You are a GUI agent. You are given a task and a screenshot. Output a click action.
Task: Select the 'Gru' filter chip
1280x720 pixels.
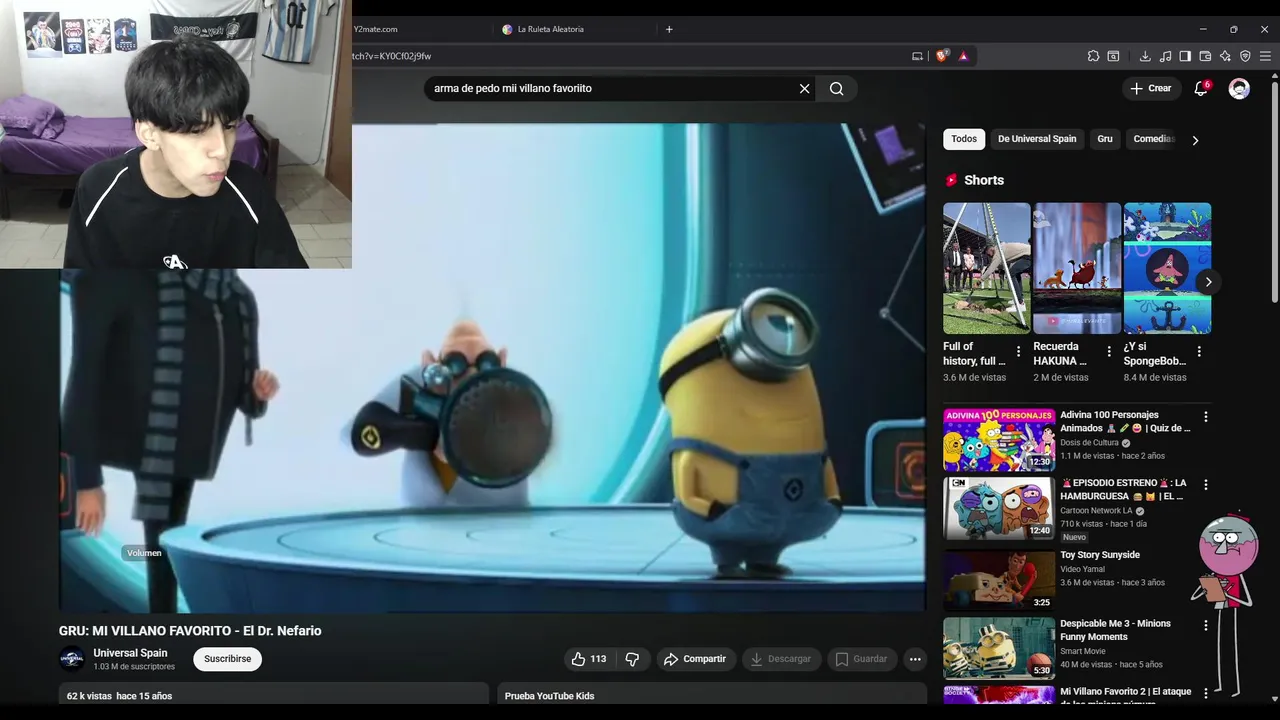click(x=1105, y=139)
